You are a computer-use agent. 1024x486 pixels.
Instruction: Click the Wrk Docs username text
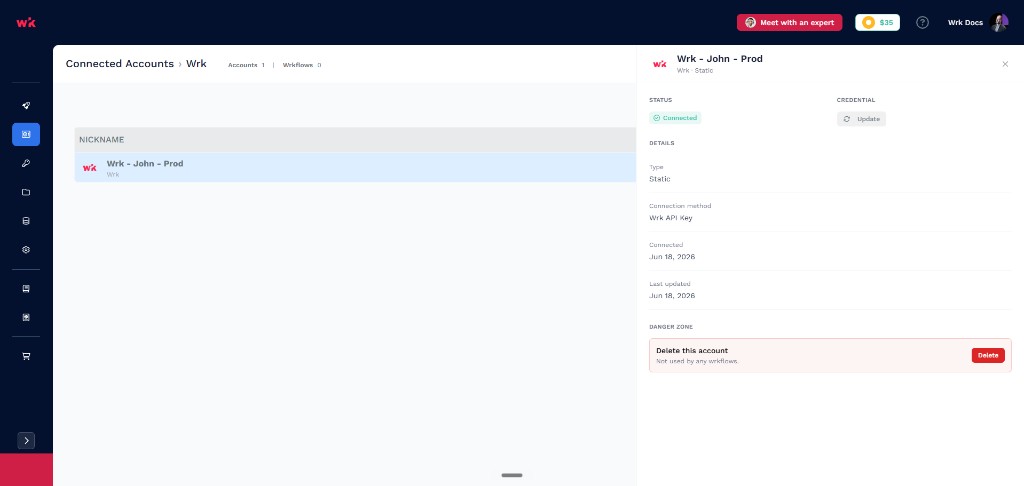(x=965, y=23)
